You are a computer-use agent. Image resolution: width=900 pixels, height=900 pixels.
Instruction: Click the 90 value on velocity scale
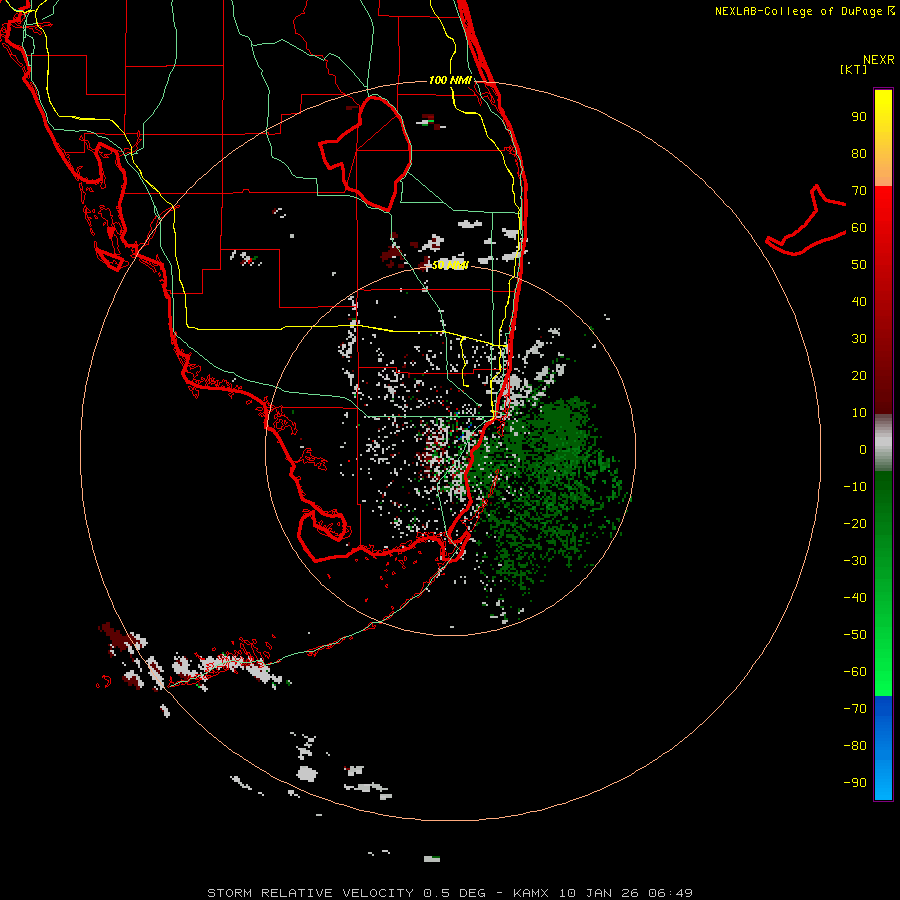point(859,117)
